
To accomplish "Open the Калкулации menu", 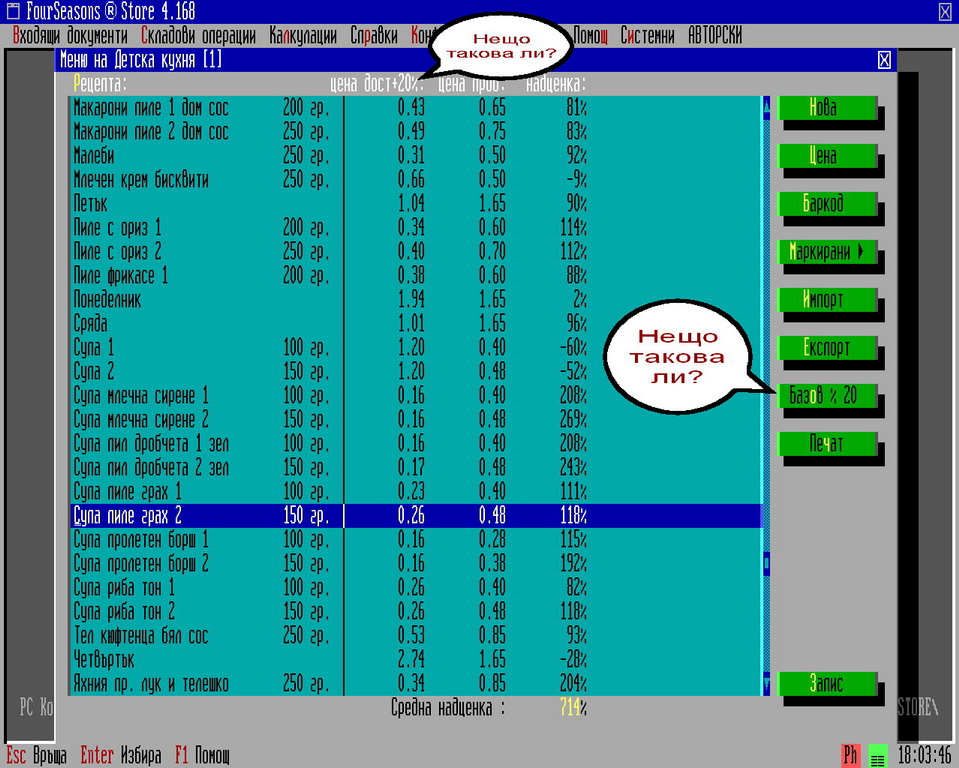I will pyautogui.click(x=302, y=36).
